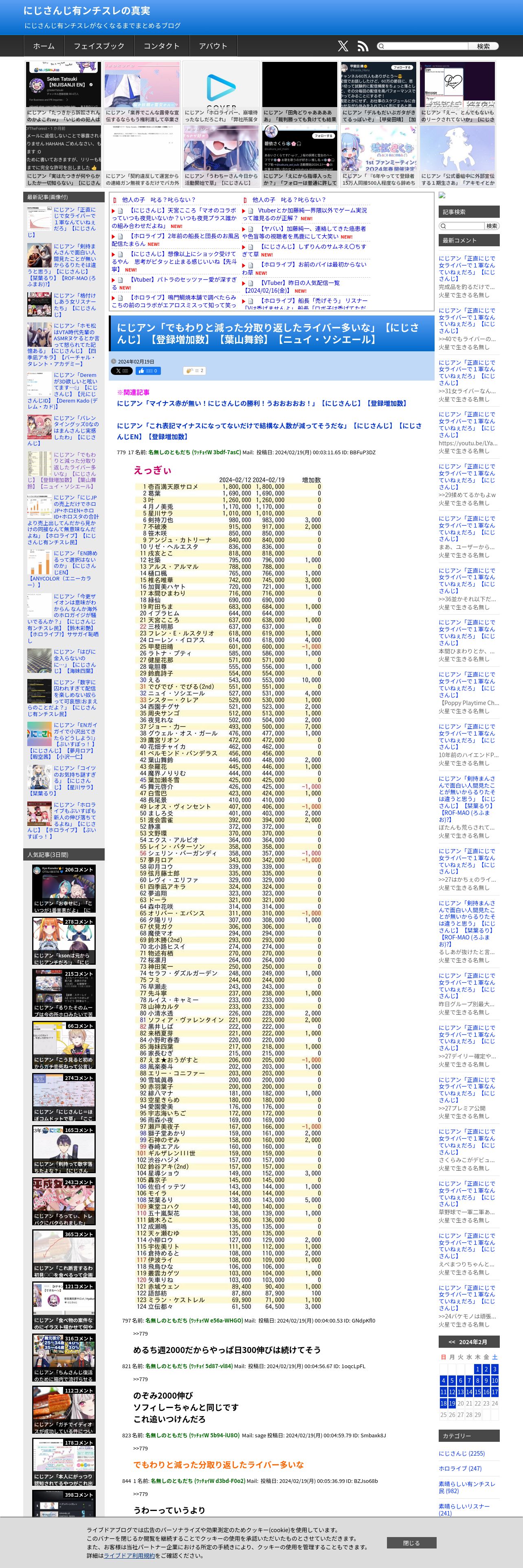
Task: Open アバウト navigation item
Action: tap(213, 46)
